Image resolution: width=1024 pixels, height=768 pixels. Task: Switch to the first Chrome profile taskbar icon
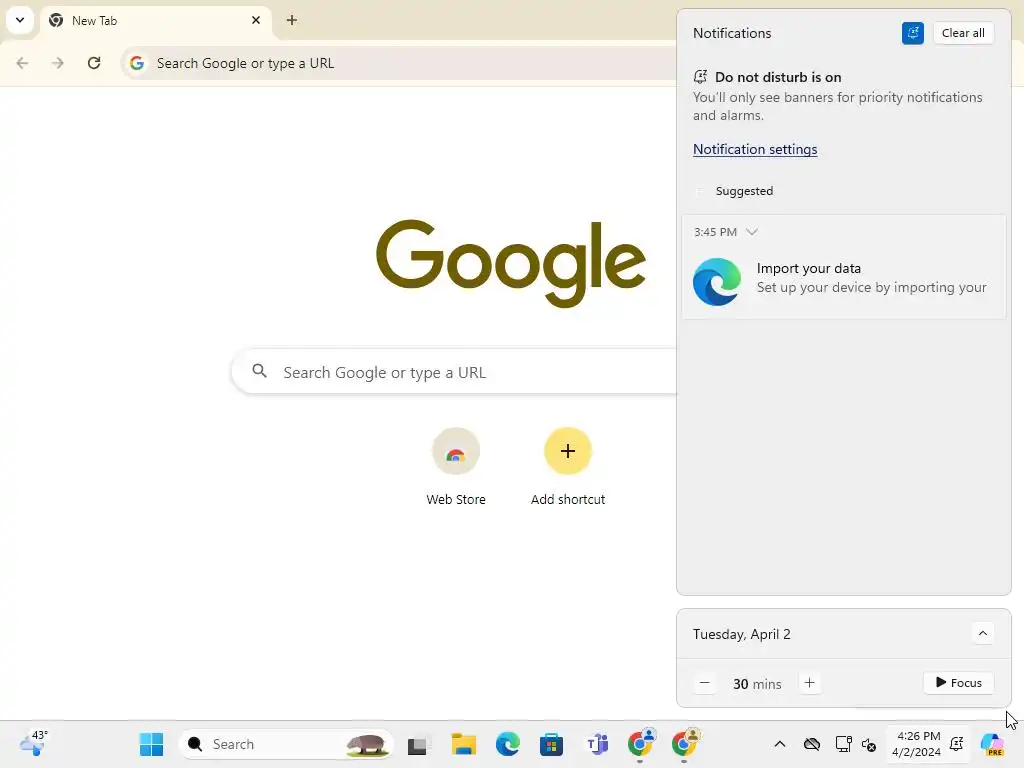point(641,743)
